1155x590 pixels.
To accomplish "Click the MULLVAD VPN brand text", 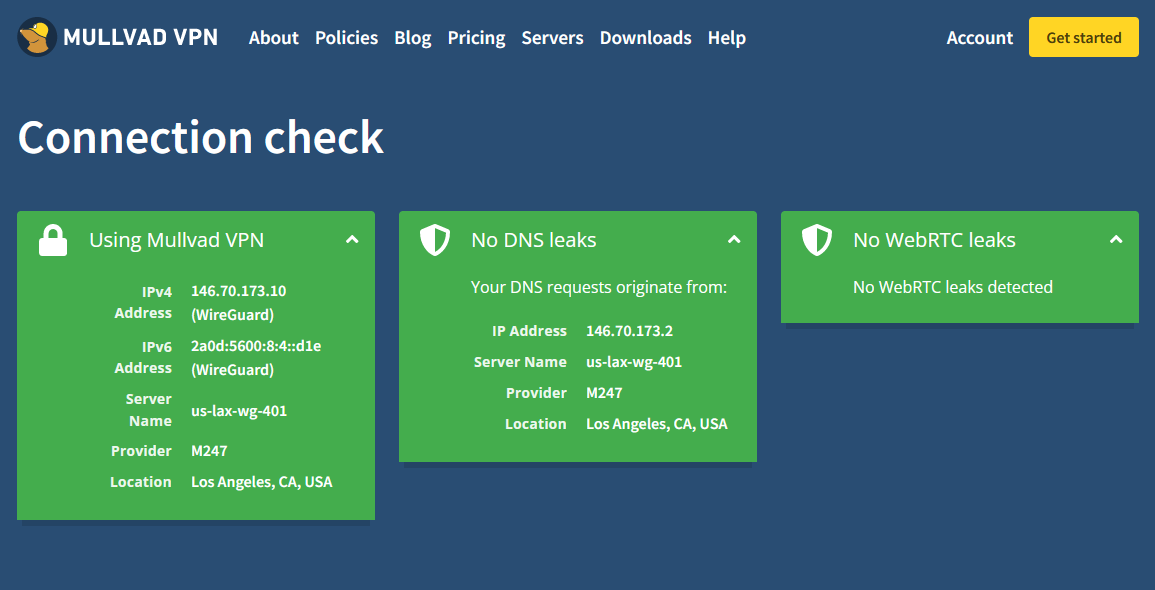I will 141,38.
